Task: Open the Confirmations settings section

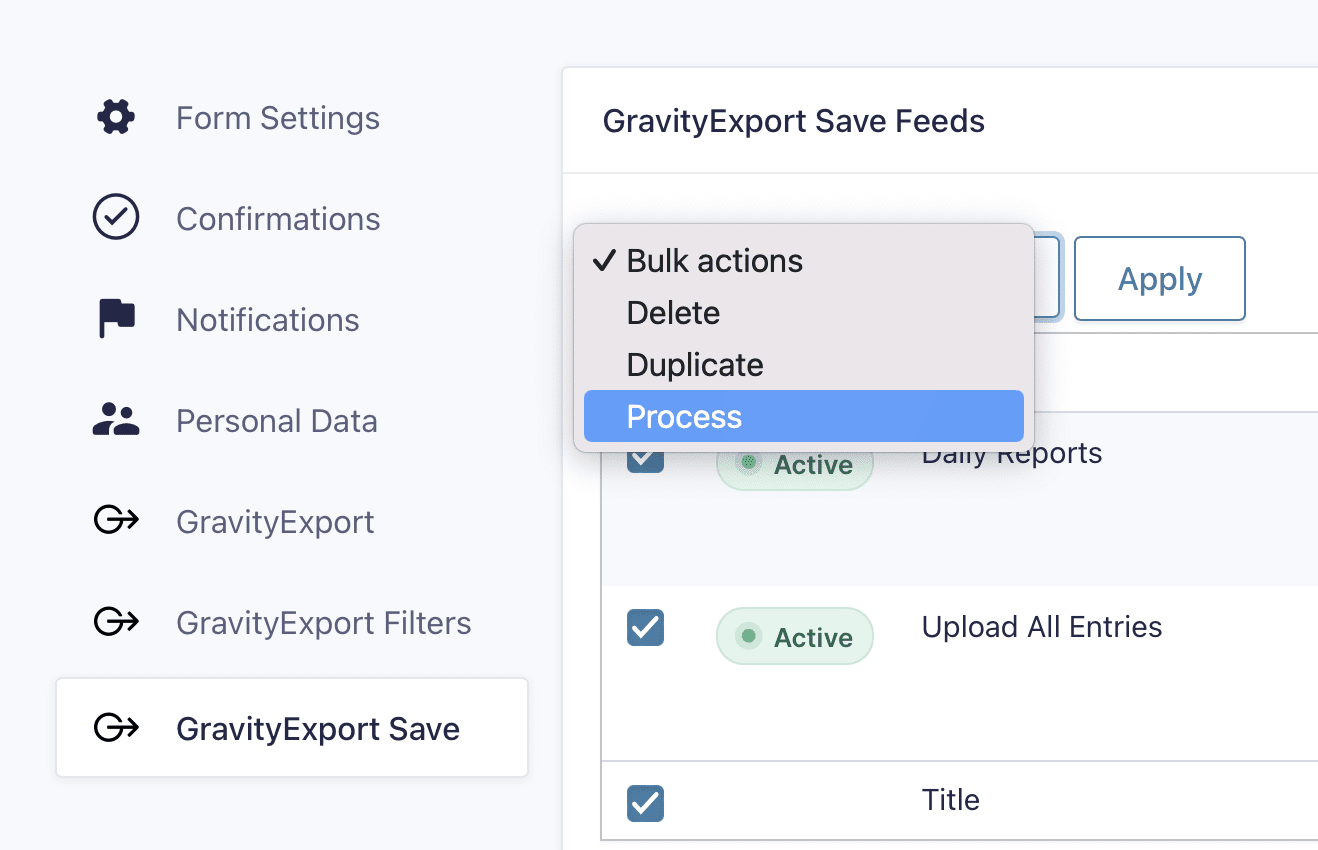Action: click(278, 218)
